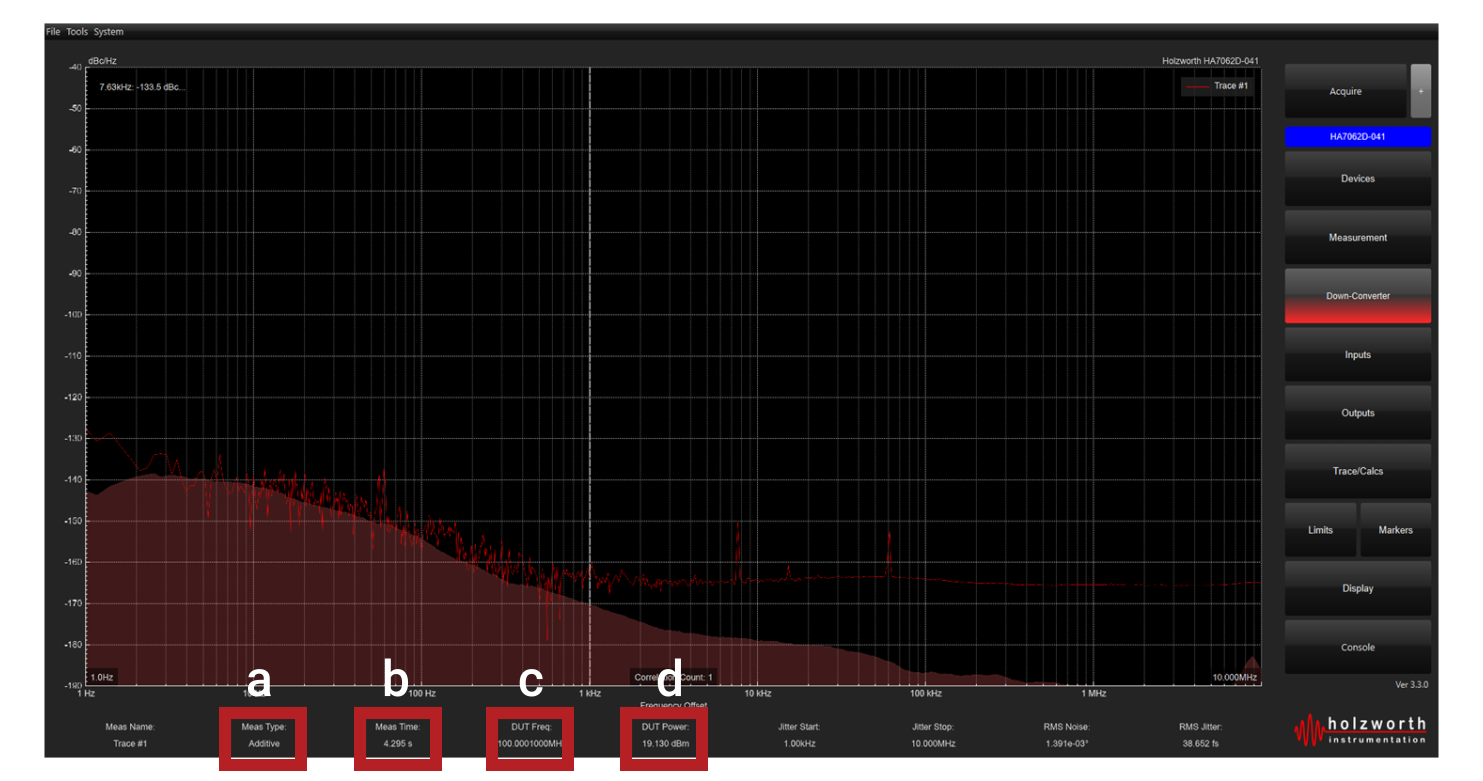
Task: Click the Markers button
Action: coord(1395,530)
